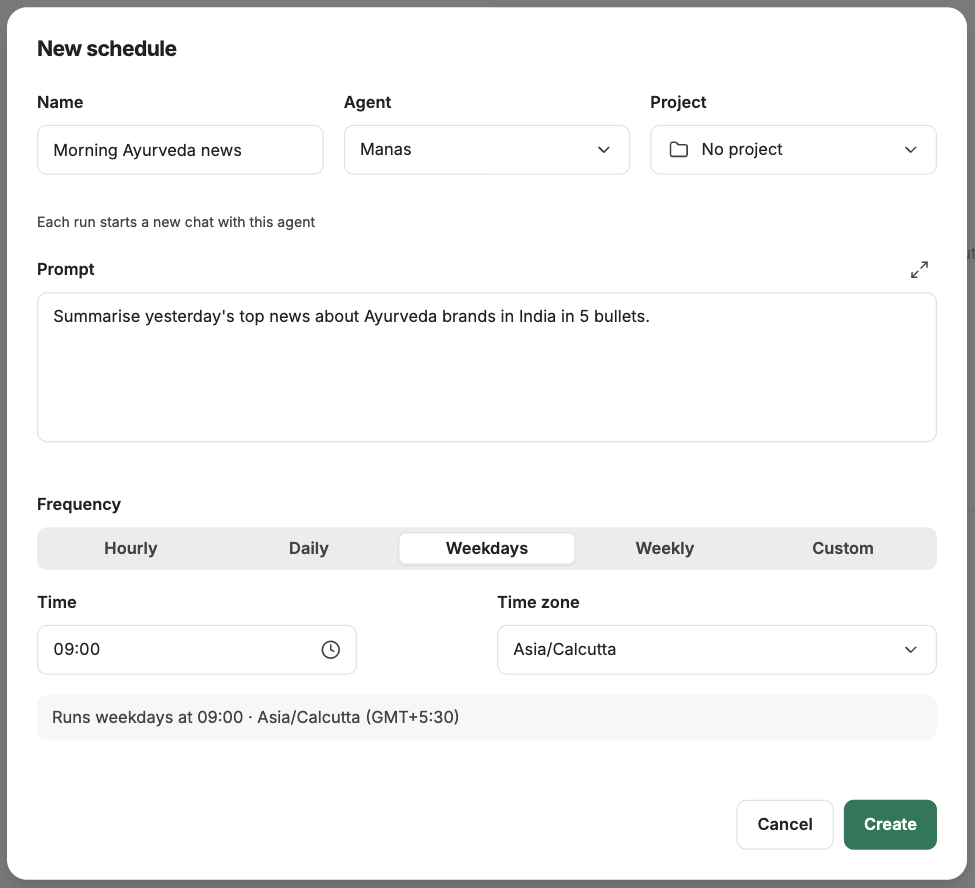Select the Daily frequency option
The image size is (975, 888).
tap(308, 548)
